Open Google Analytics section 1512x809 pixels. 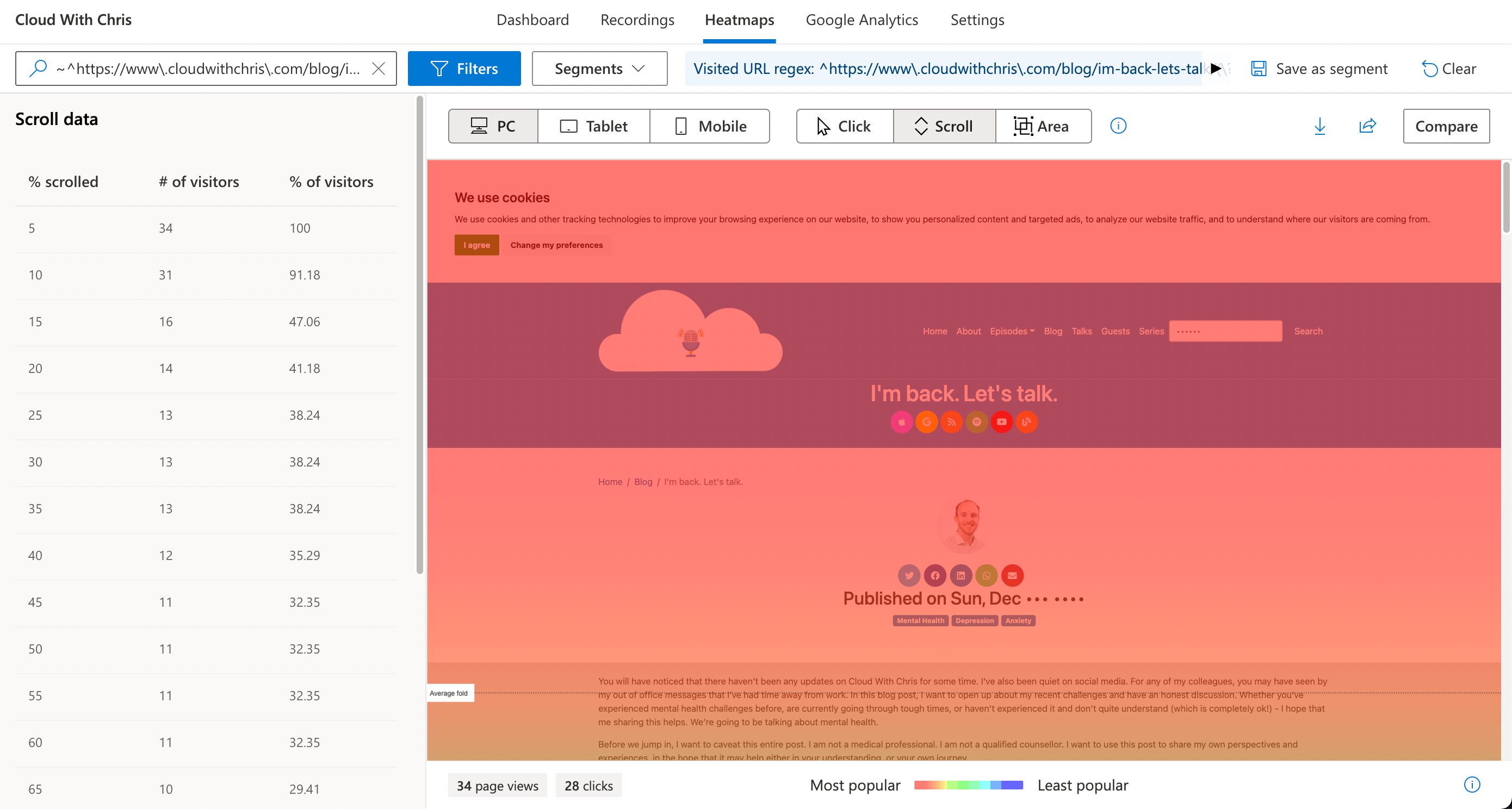click(x=862, y=20)
